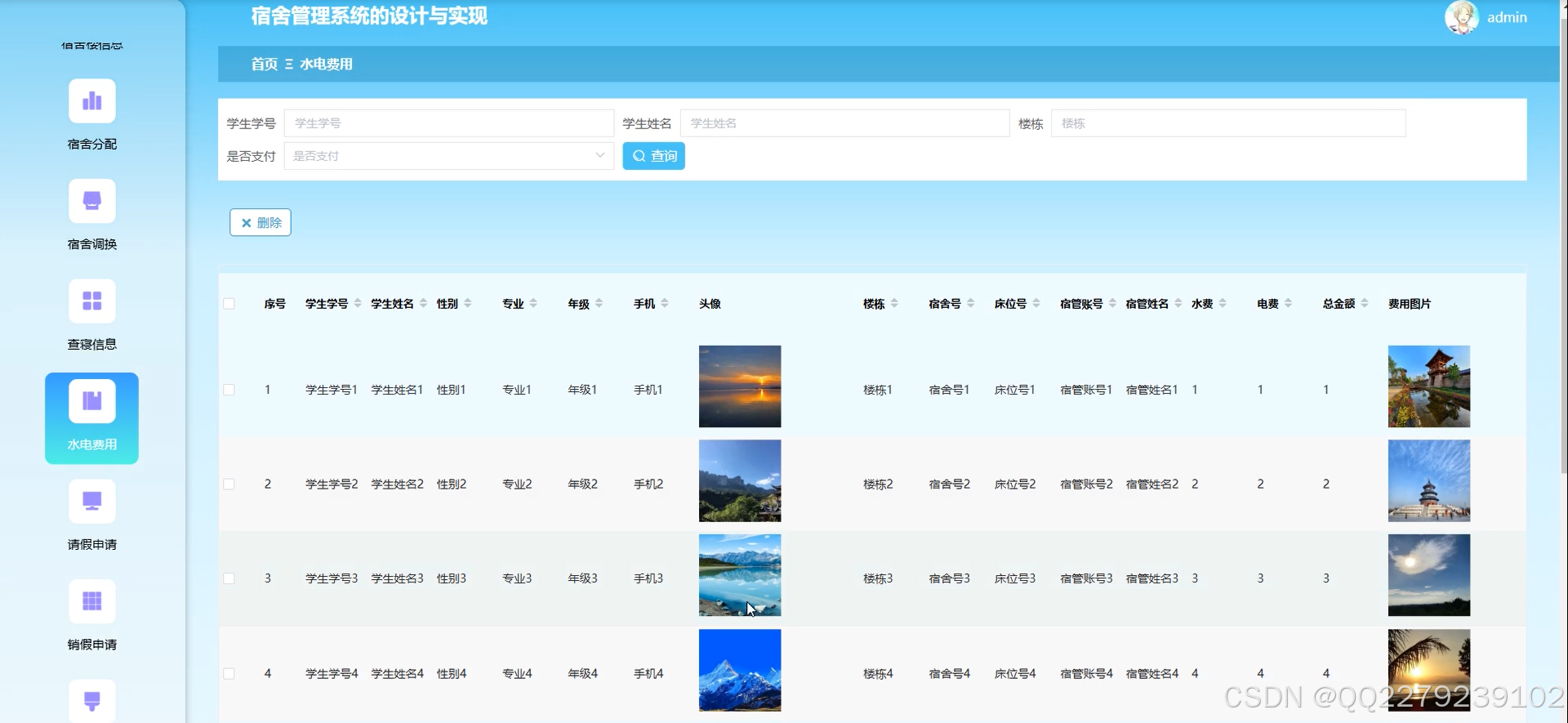Click the 水电费用 breadcrumb item
The height and width of the screenshot is (723, 1568).
click(x=326, y=65)
